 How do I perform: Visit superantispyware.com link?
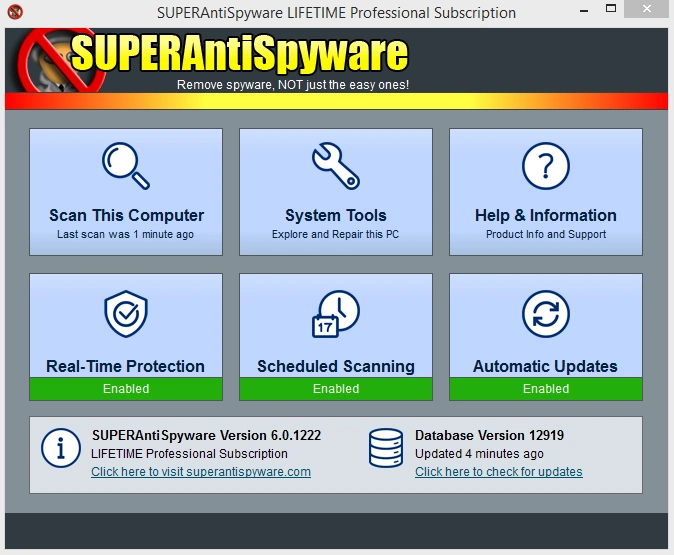coord(201,472)
